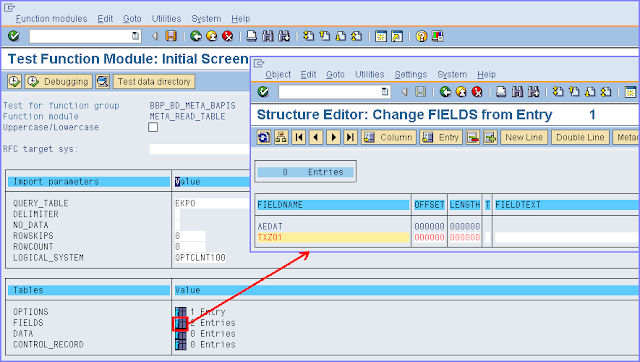Click the TXZ01 fieldname cell
This screenshot has height=362, width=640.
pos(333,238)
